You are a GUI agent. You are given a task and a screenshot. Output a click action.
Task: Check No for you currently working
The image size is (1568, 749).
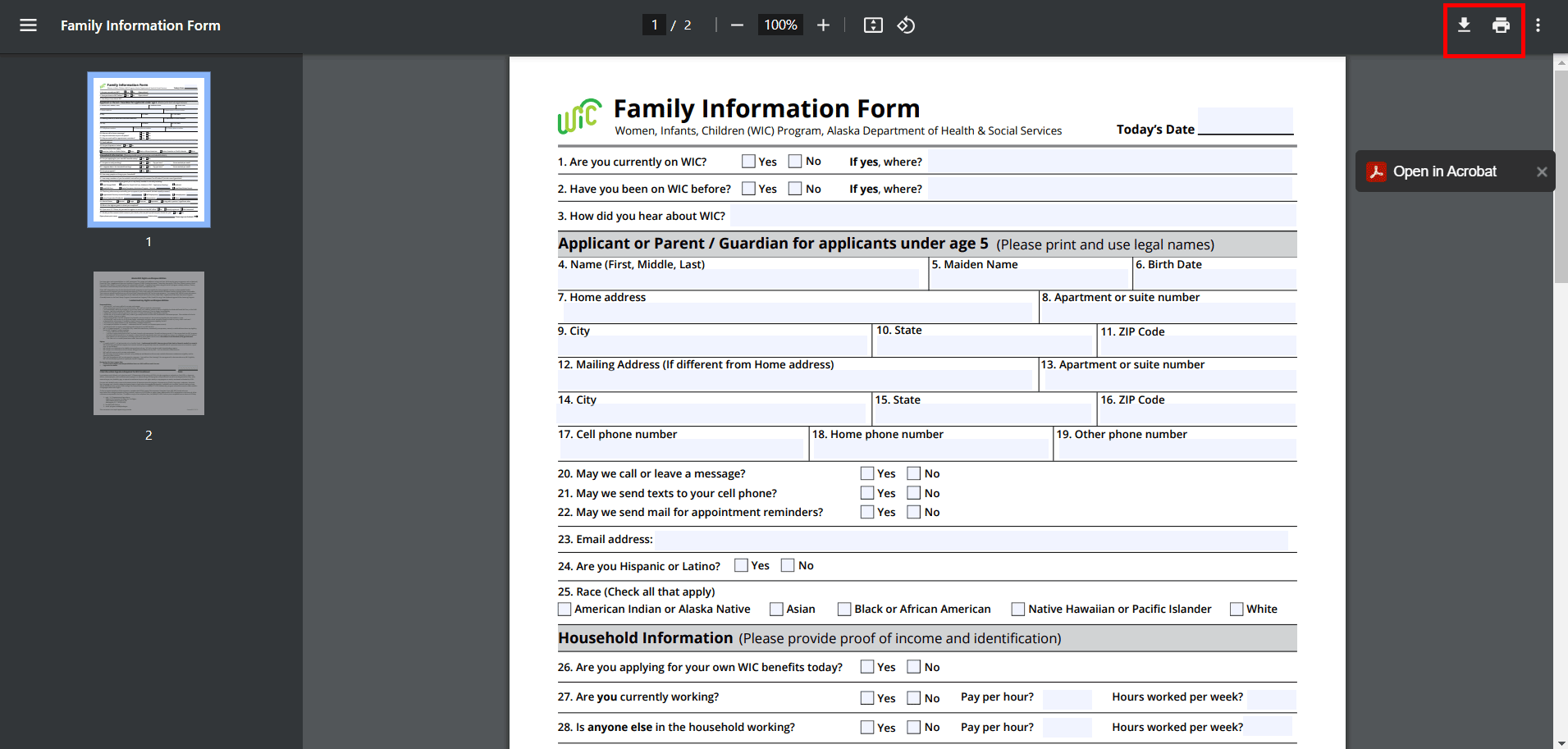pos(914,698)
